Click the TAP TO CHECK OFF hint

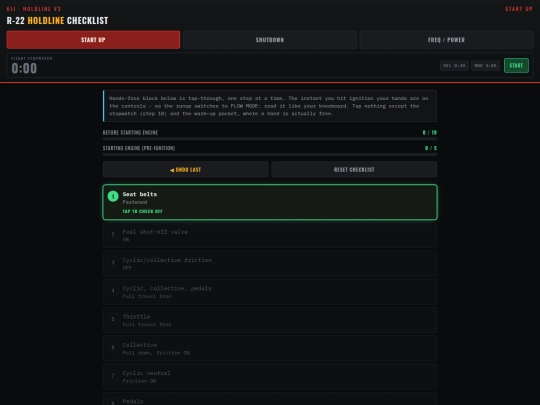pyautogui.click(x=143, y=211)
